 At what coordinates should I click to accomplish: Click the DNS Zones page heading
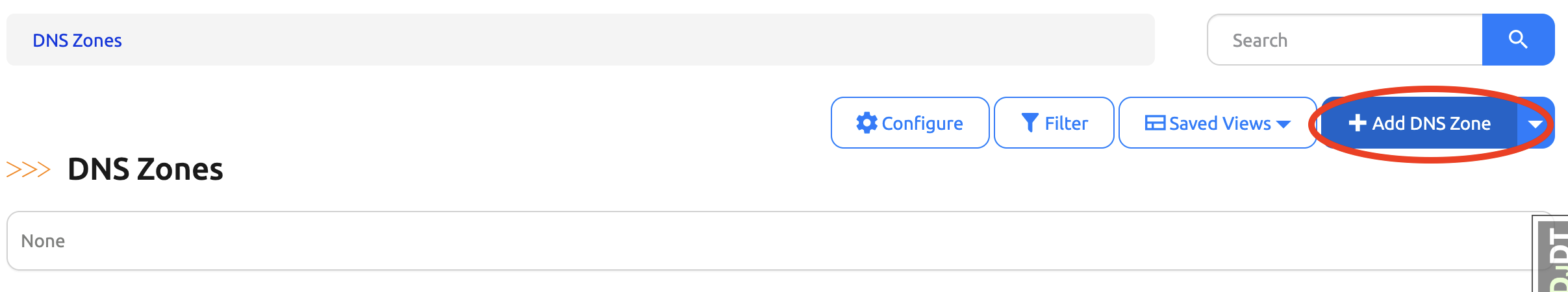click(x=145, y=169)
